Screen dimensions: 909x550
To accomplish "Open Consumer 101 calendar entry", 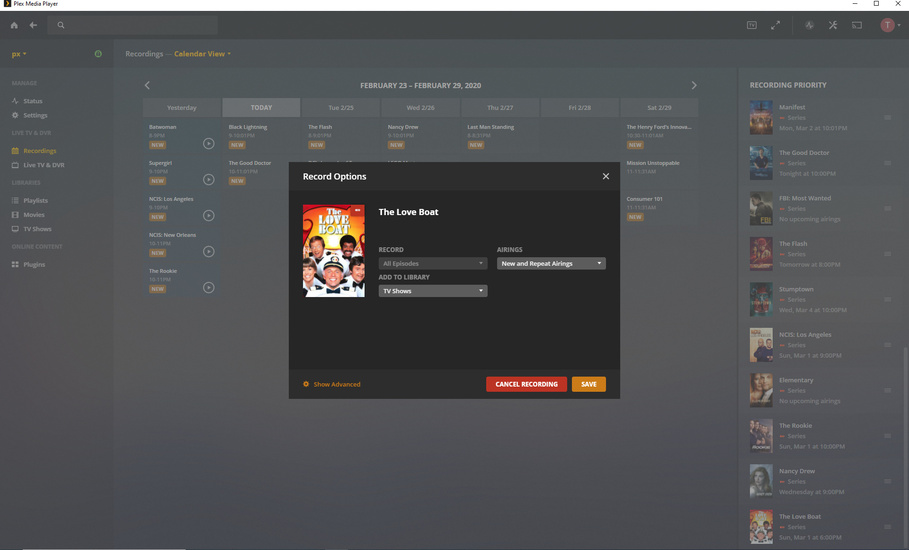I will tap(659, 208).
